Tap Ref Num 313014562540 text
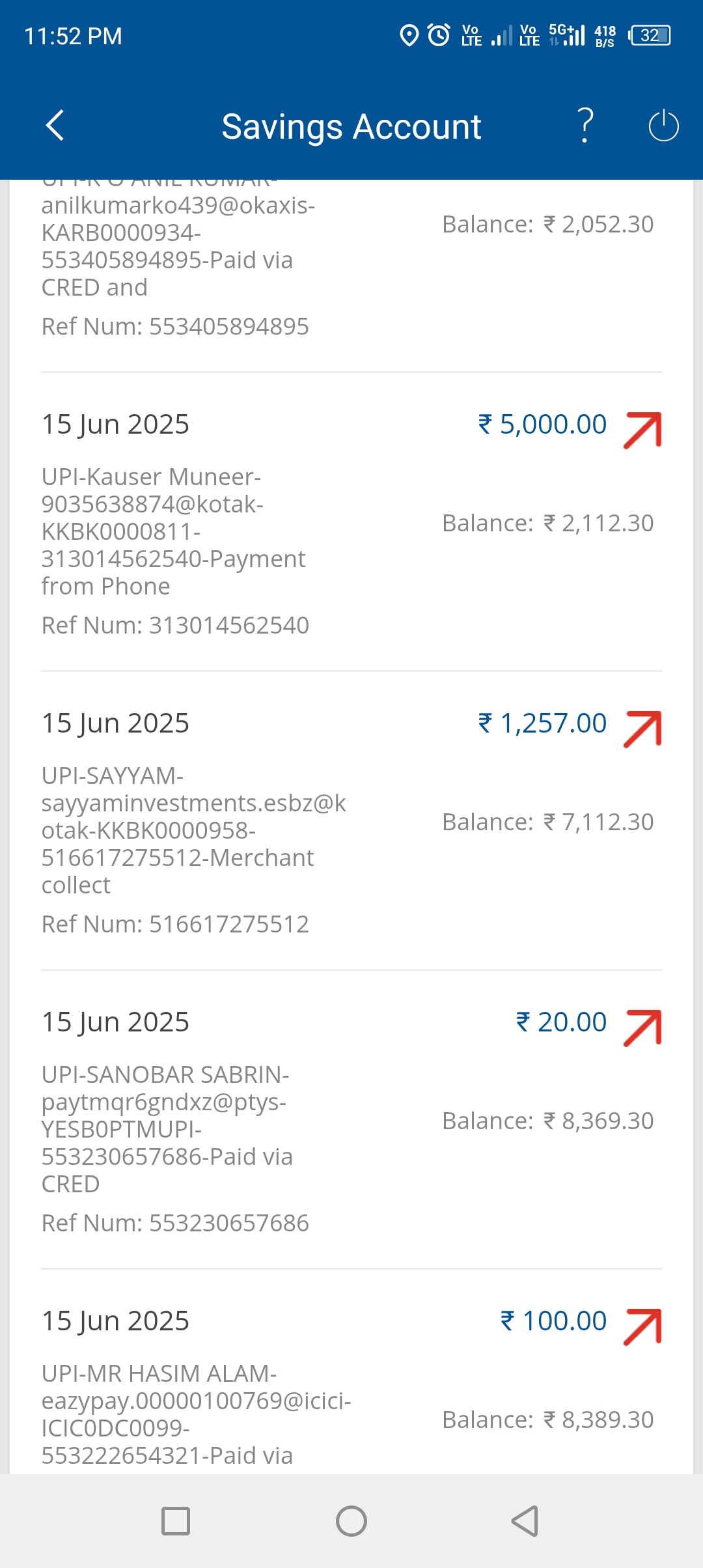This screenshot has width=703, height=1568. click(175, 625)
